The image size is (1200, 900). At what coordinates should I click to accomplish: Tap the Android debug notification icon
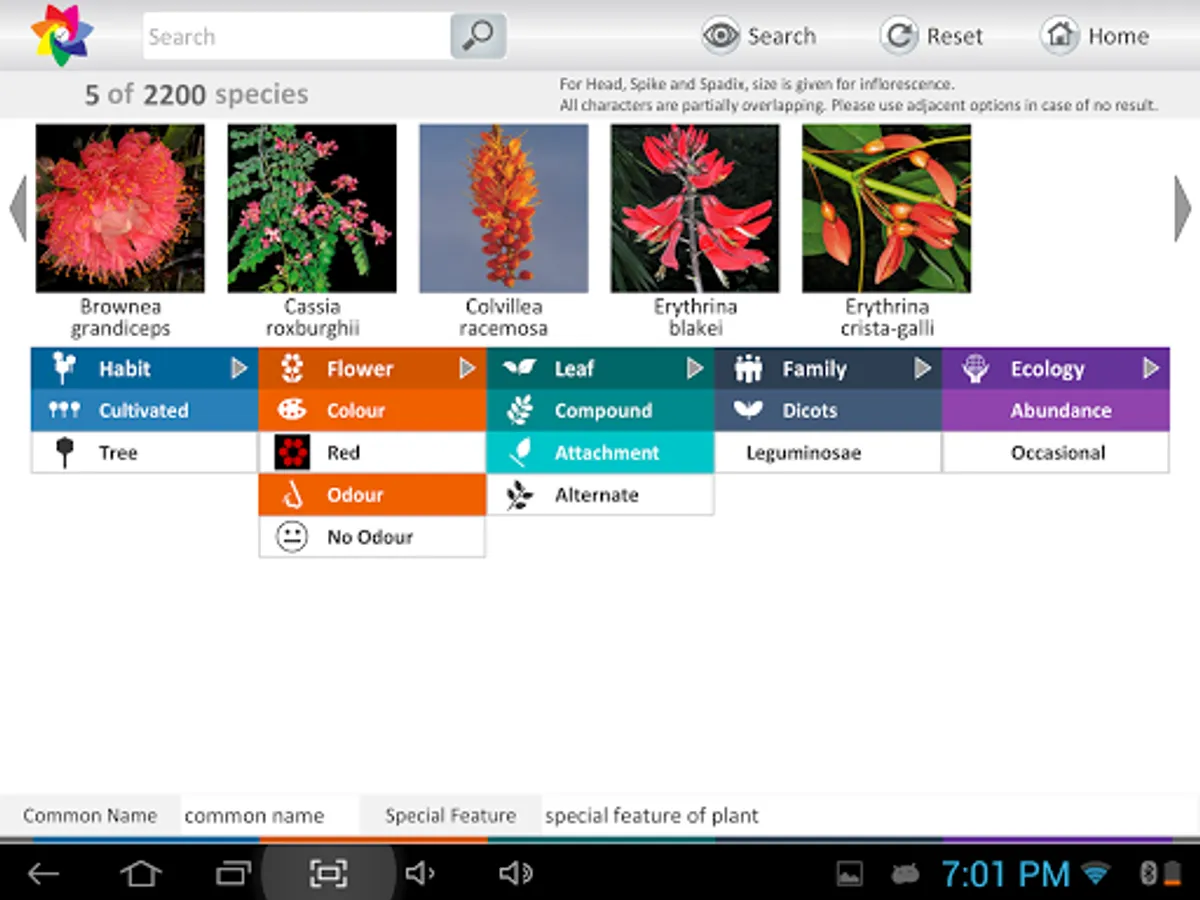905,875
